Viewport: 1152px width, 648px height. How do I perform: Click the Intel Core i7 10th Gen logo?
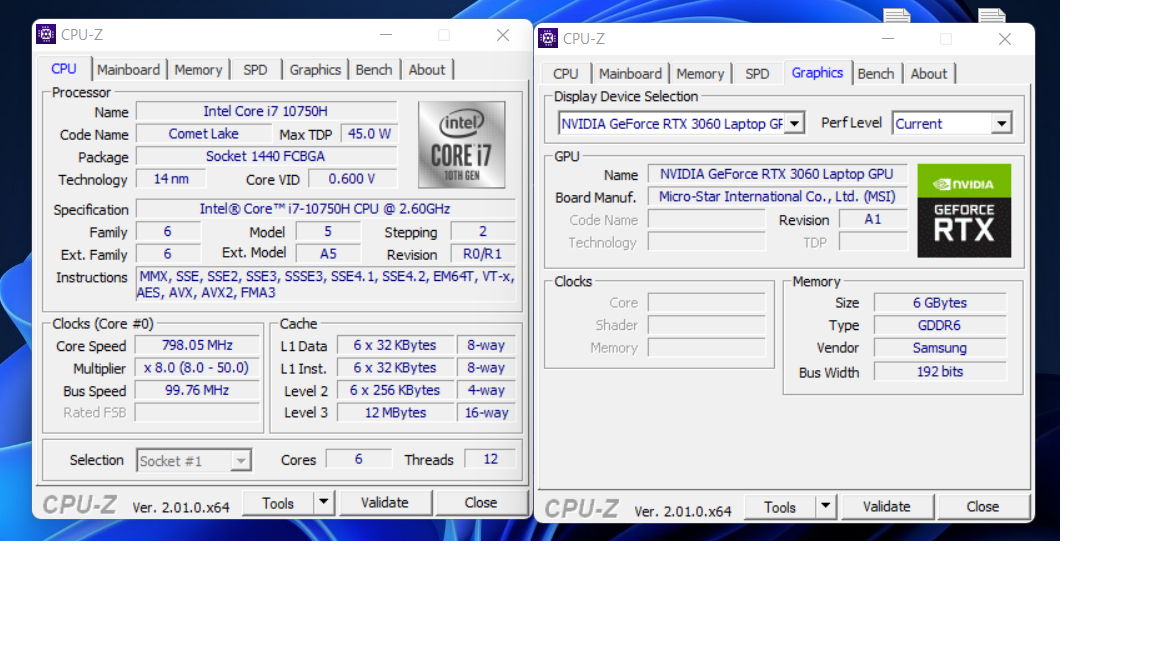[x=461, y=145]
